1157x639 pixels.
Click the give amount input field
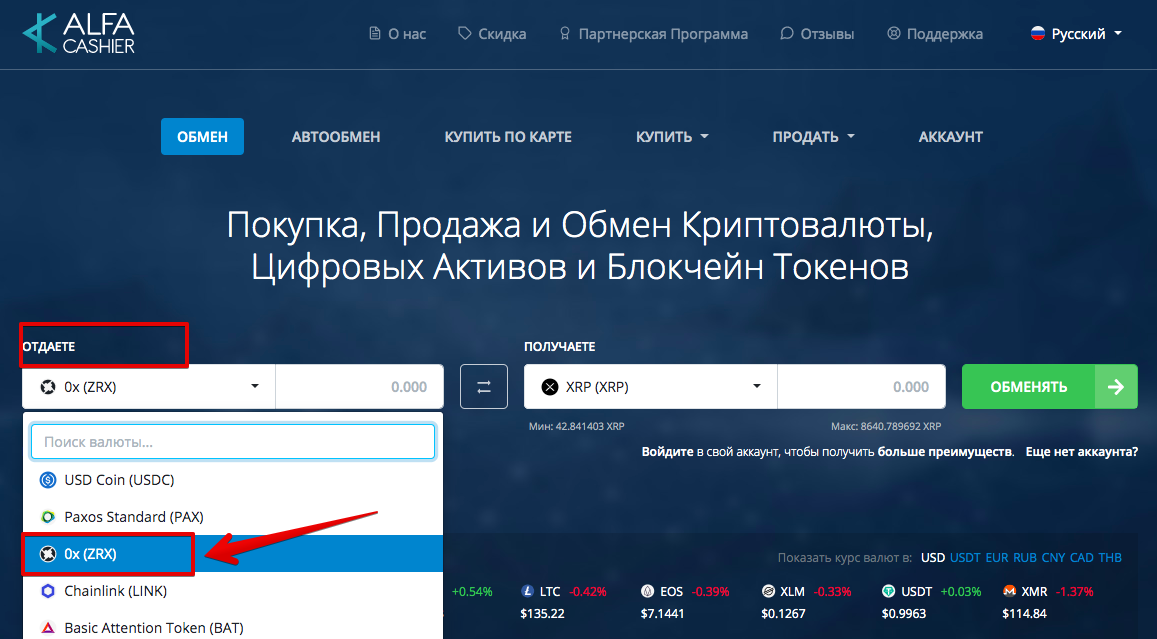359,387
